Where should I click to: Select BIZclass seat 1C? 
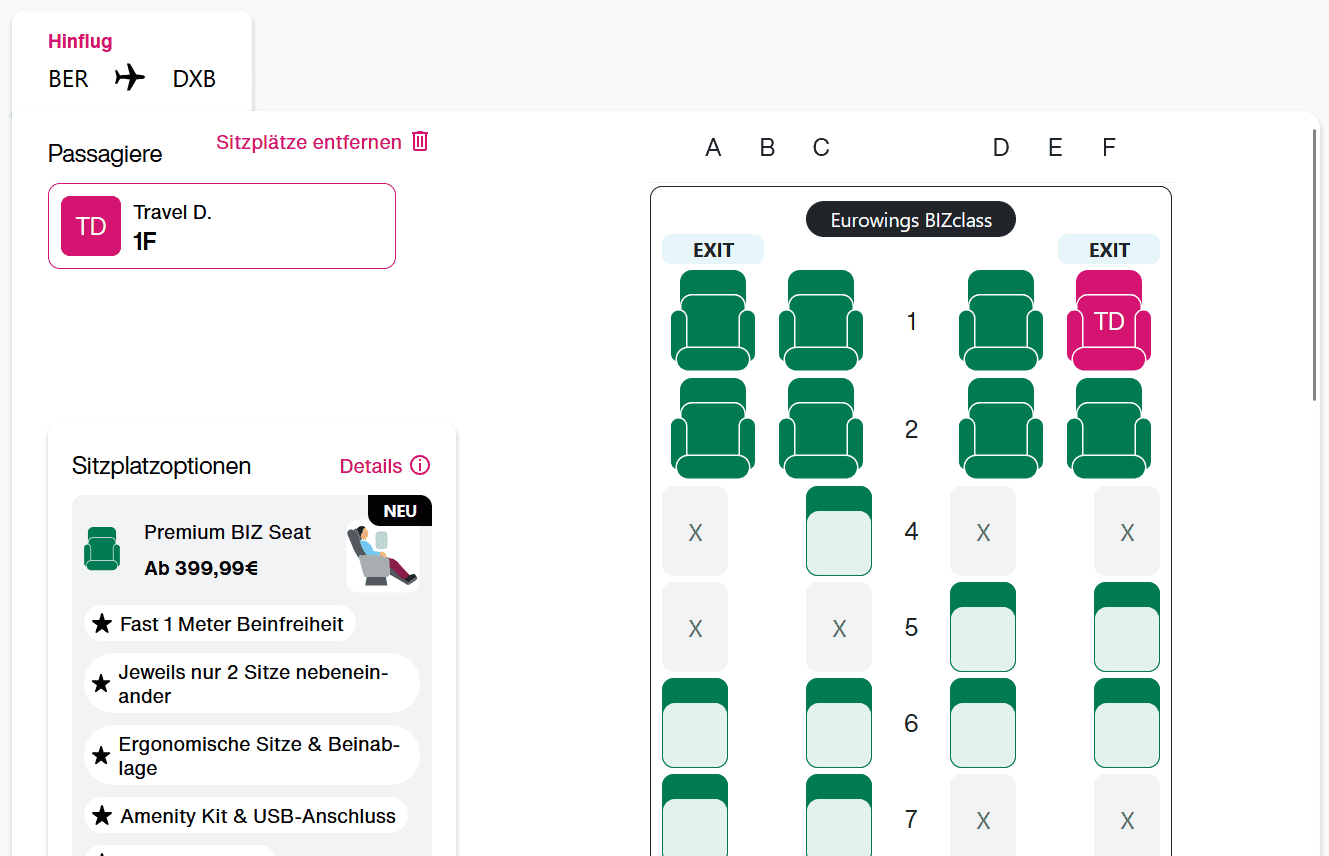point(820,321)
